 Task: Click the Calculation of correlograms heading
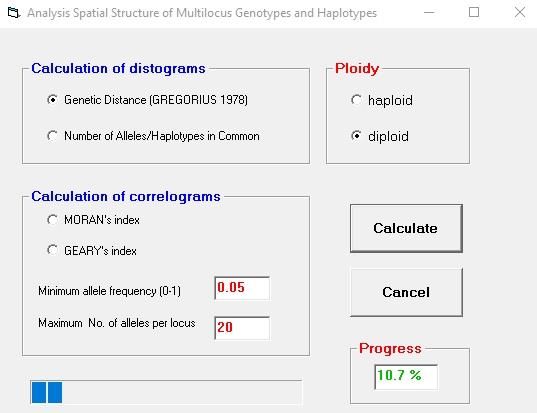click(126, 197)
